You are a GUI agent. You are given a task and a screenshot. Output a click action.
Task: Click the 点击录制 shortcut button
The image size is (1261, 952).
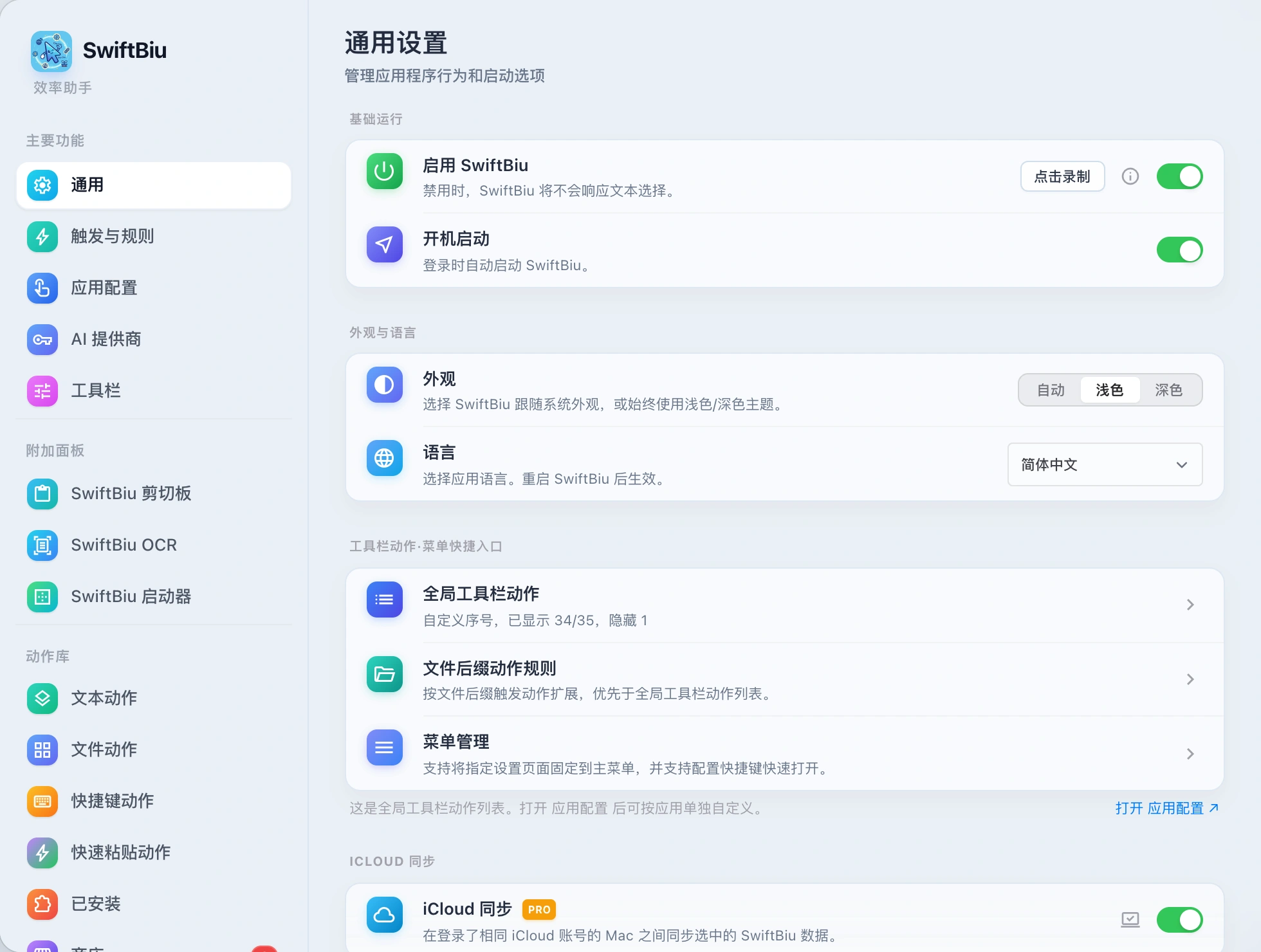[1062, 176]
